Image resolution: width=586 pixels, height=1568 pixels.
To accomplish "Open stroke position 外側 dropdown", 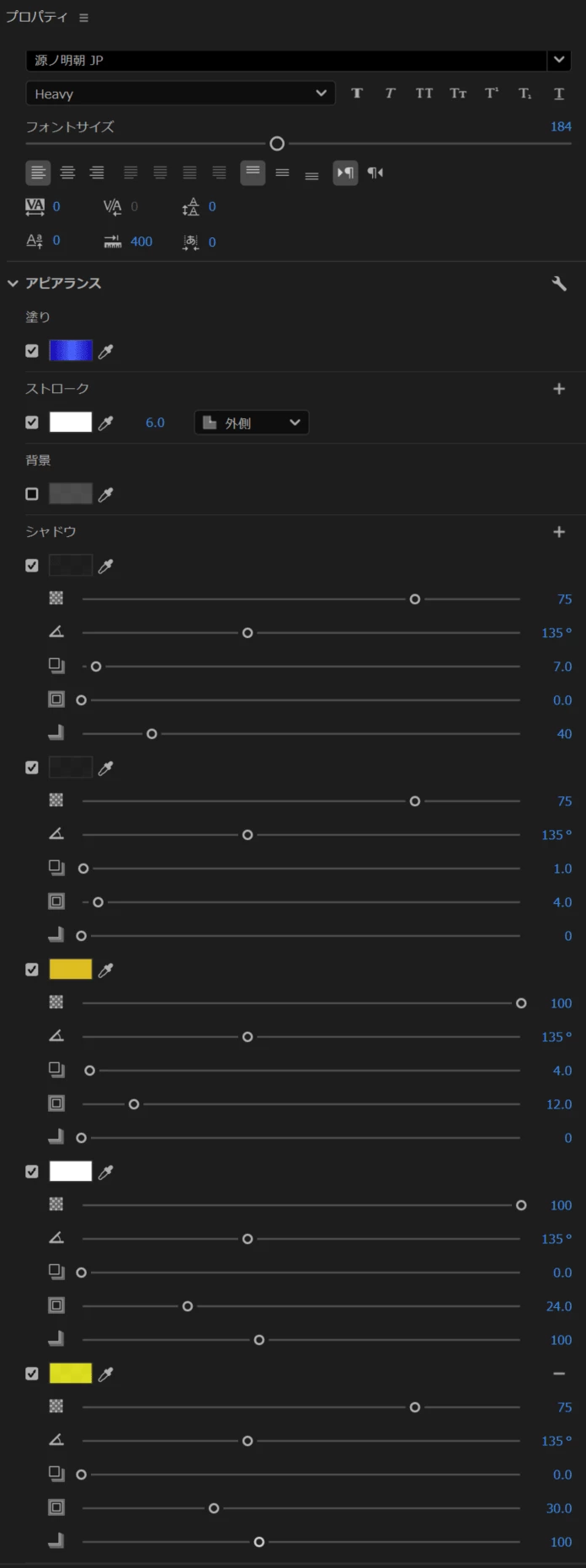I will point(251,423).
